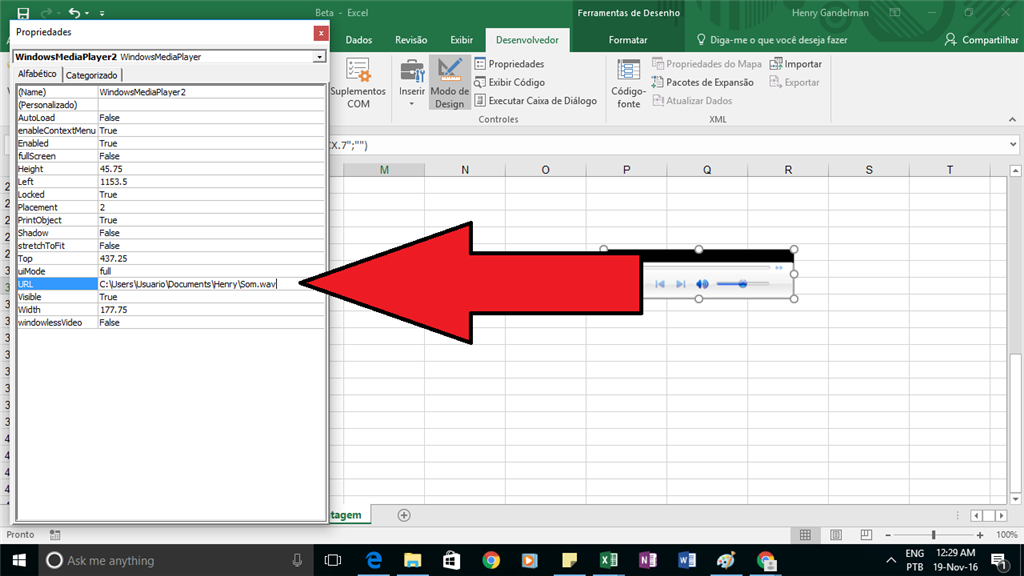Screen dimensions: 1024x576
Task: Collapse the ribbon with the arrow
Action: [x=1012, y=120]
